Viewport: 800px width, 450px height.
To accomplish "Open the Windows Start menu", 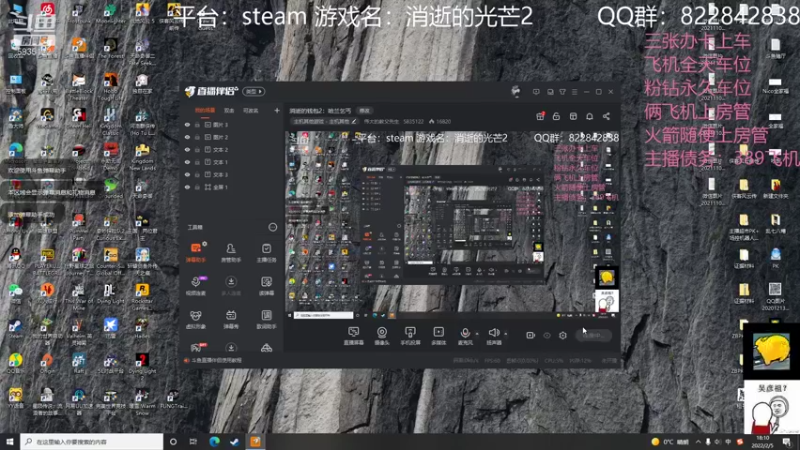I will pyautogui.click(x=10, y=441).
